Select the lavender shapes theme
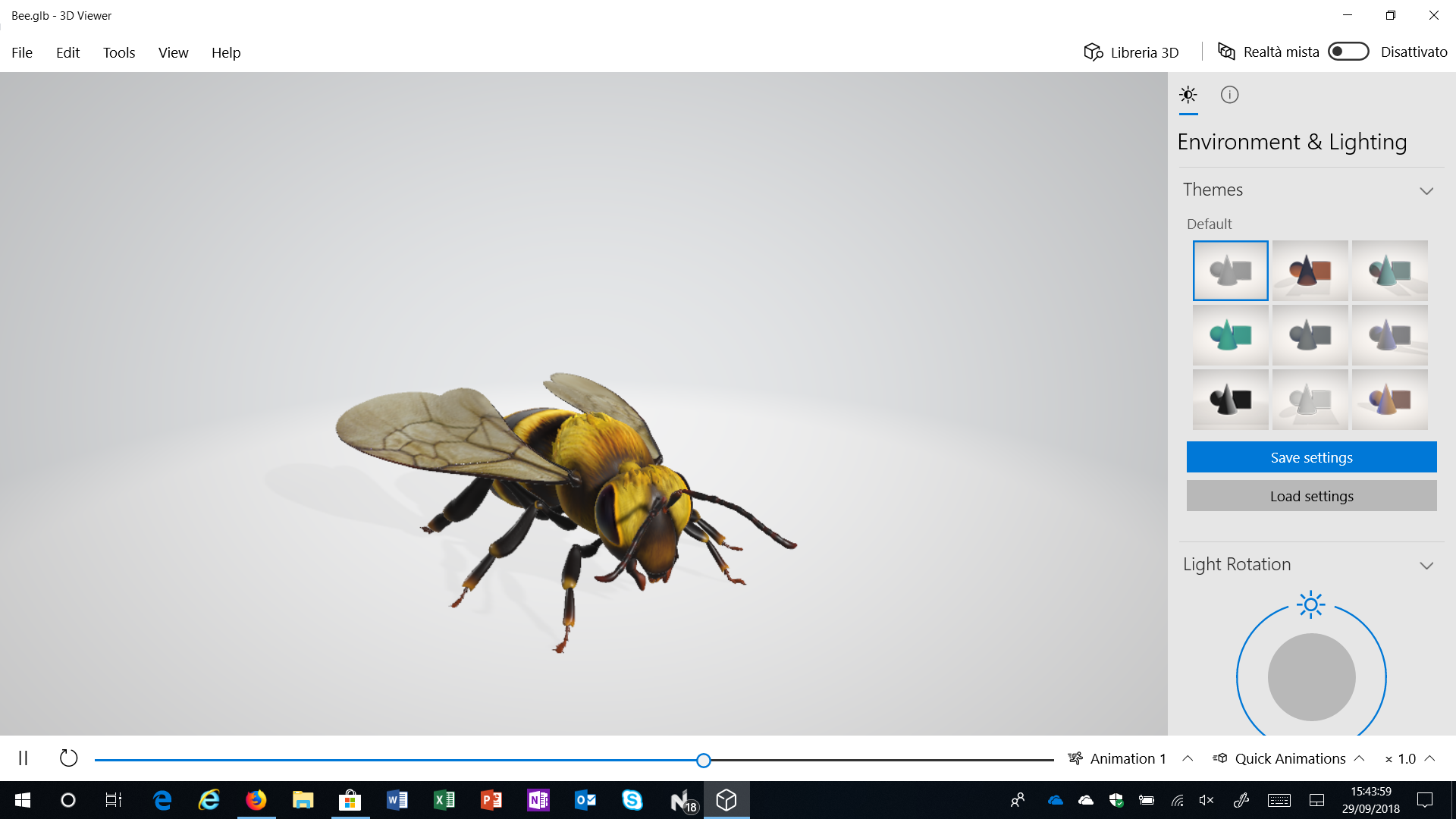Viewport: 1456px width, 819px height. 1389,335
